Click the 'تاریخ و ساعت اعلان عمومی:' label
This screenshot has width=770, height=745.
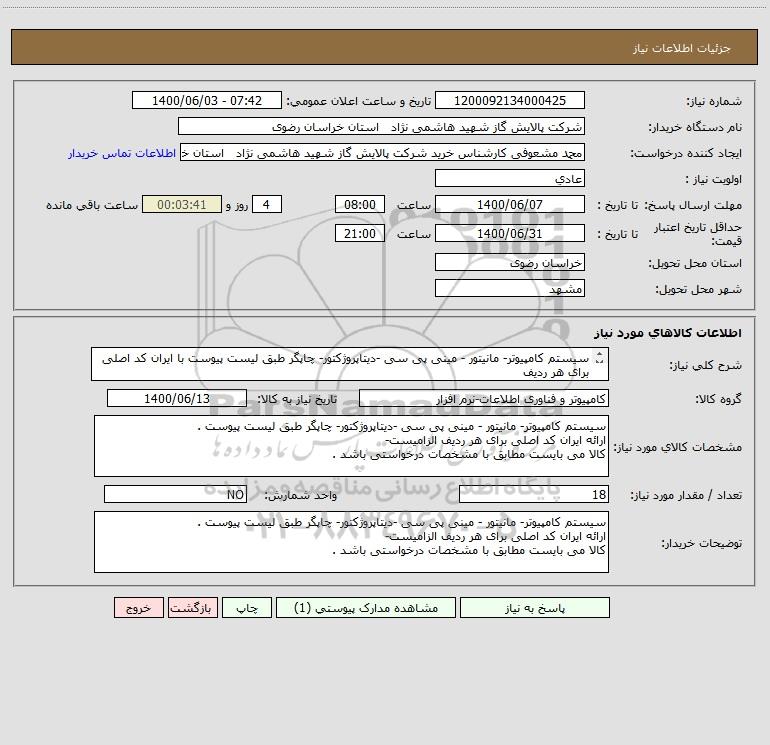pyautogui.click(x=358, y=101)
